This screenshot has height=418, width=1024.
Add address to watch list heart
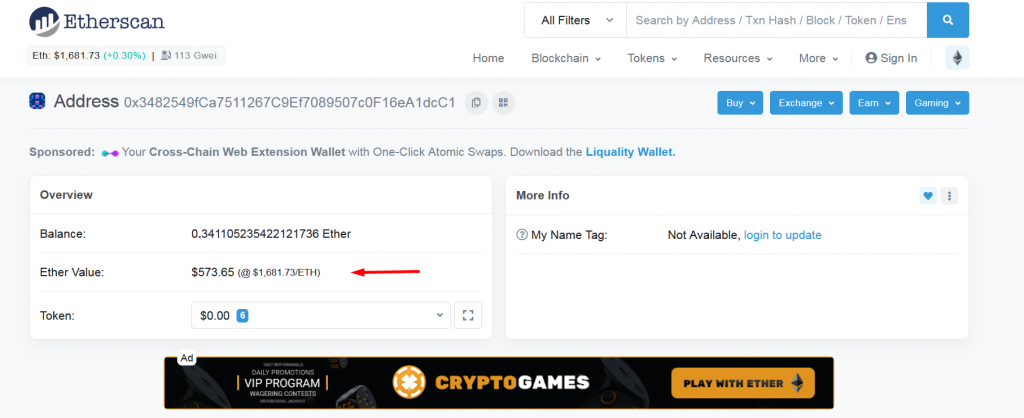tap(928, 196)
